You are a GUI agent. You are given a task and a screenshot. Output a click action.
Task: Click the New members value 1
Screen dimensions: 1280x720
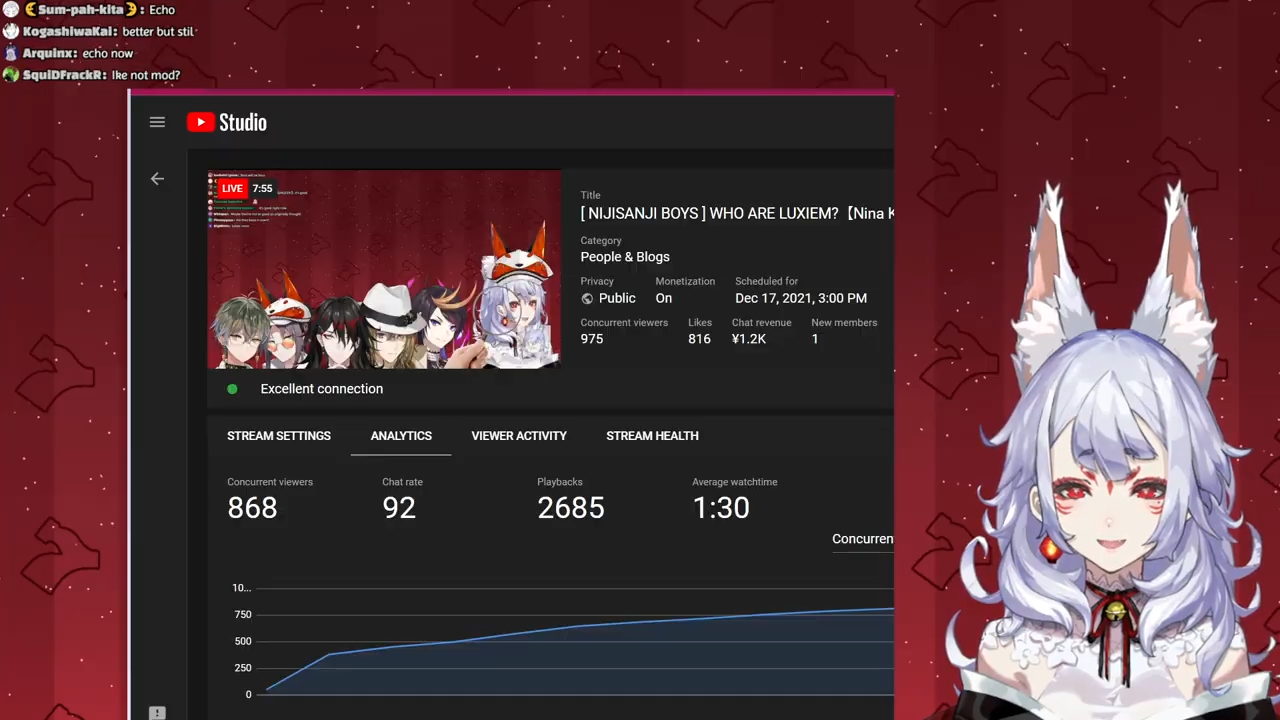point(815,339)
